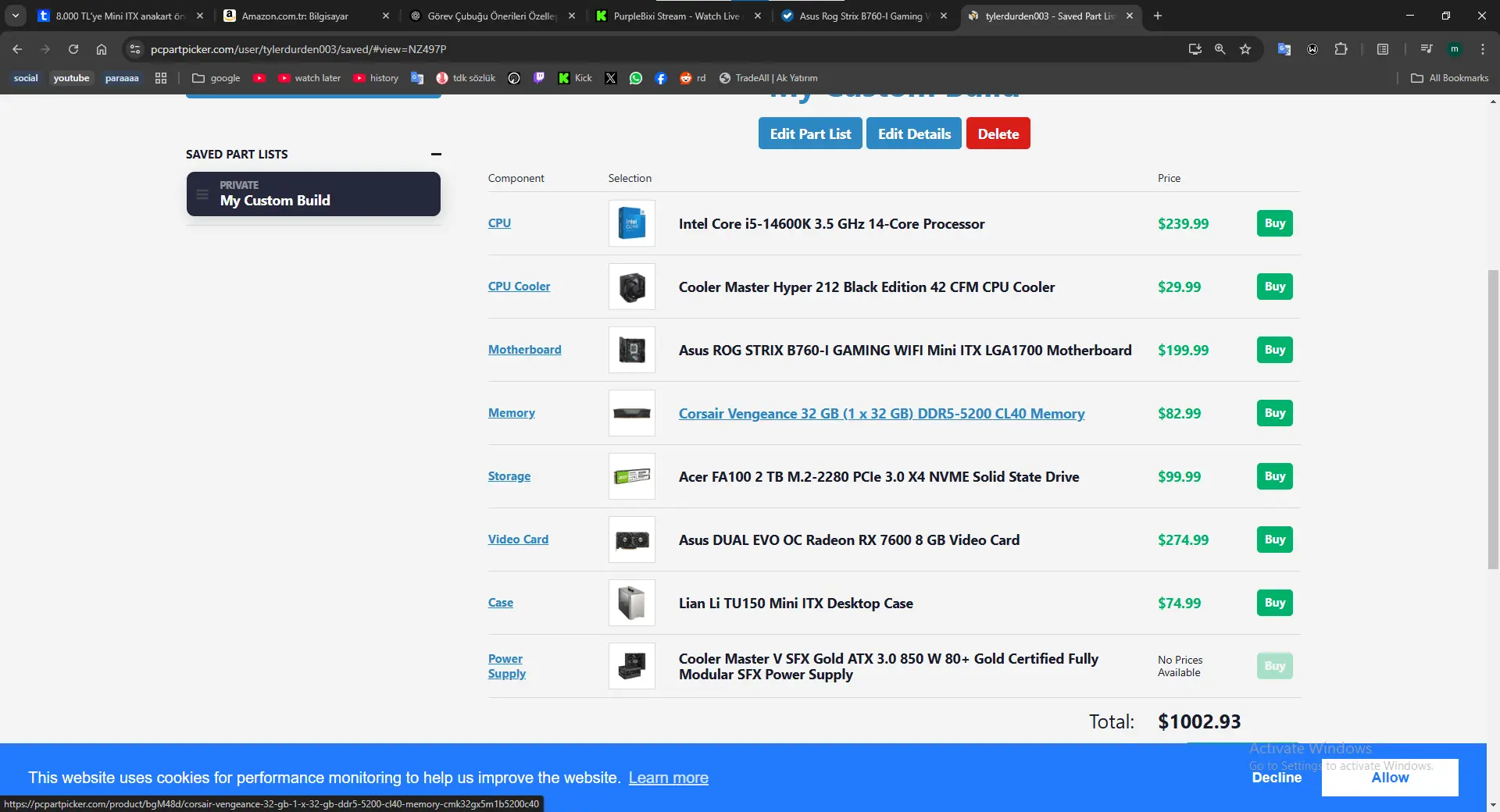The width and height of the screenshot is (1500, 812).
Task: Bookmark this page with the star icon
Action: tap(1245, 49)
